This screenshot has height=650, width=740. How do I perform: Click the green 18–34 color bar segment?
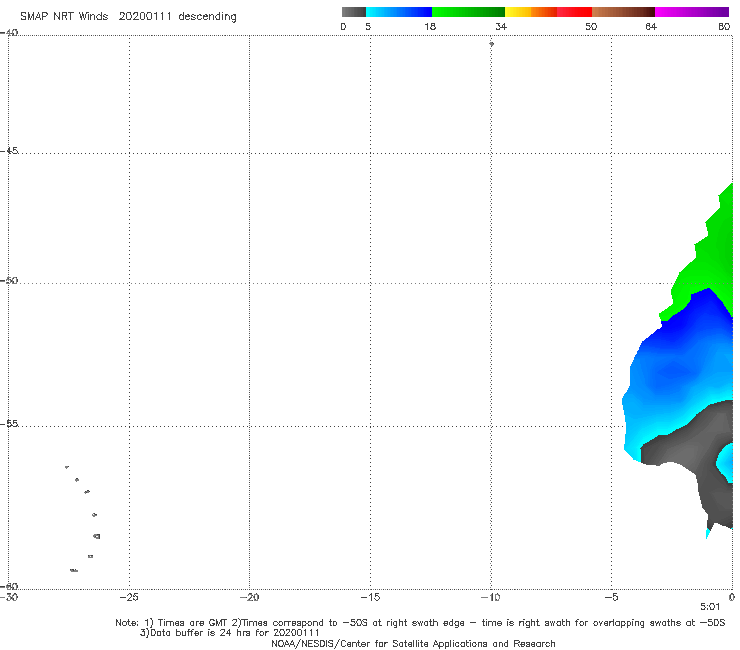click(468, 12)
